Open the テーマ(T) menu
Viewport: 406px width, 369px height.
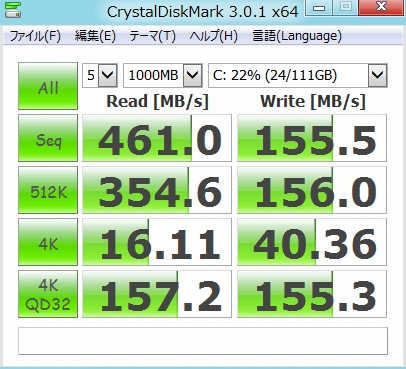(152, 36)
